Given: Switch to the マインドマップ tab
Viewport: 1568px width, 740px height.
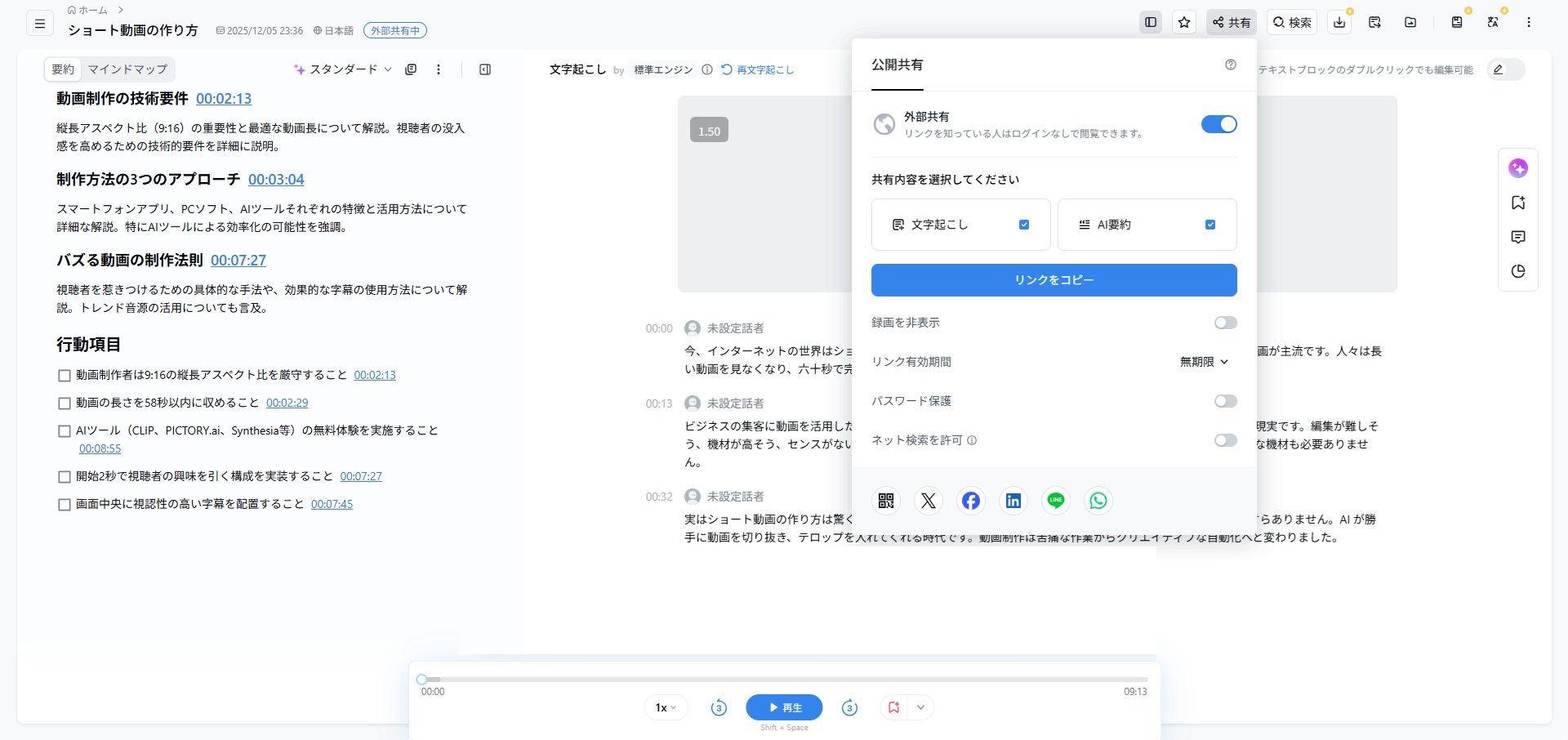Looking at the screenshot, I should [x=127, y=69].
